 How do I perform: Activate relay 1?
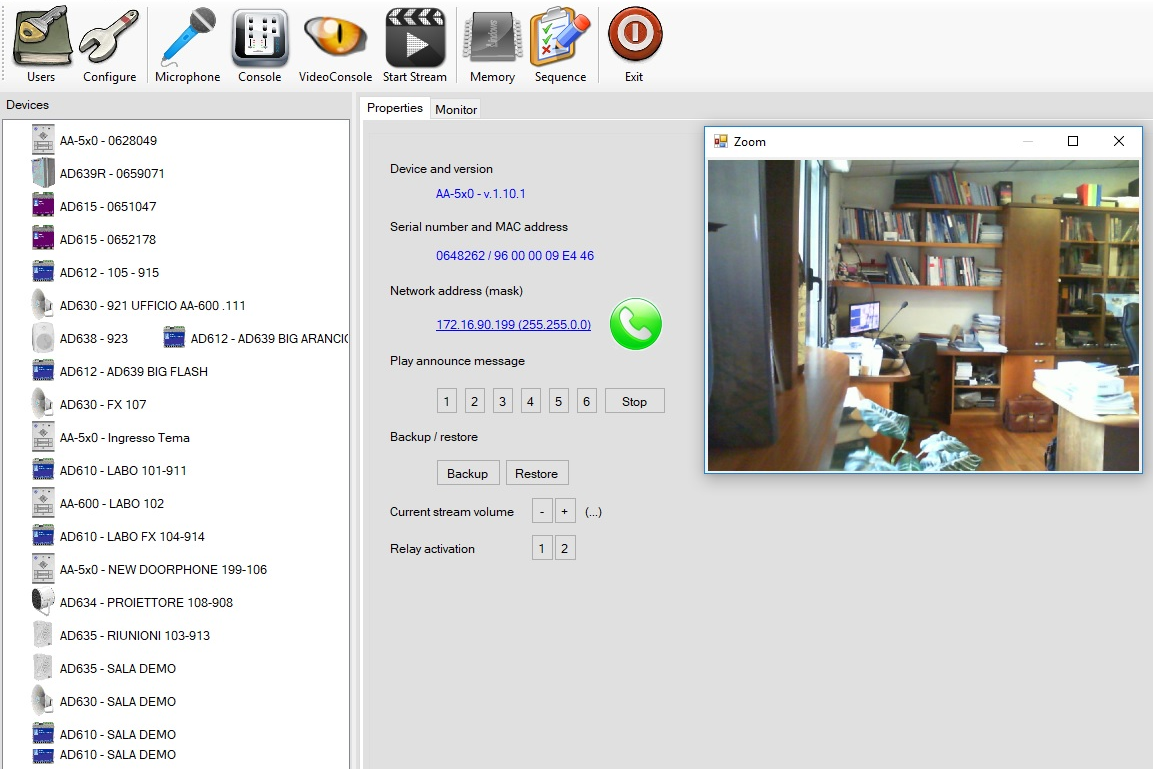tap(542, 548)
